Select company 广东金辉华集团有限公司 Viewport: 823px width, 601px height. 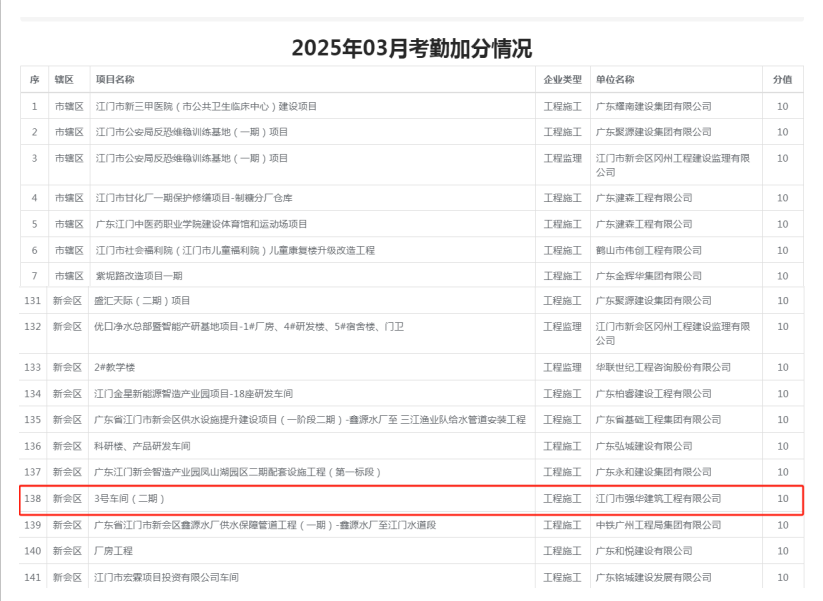click(649, 276)
